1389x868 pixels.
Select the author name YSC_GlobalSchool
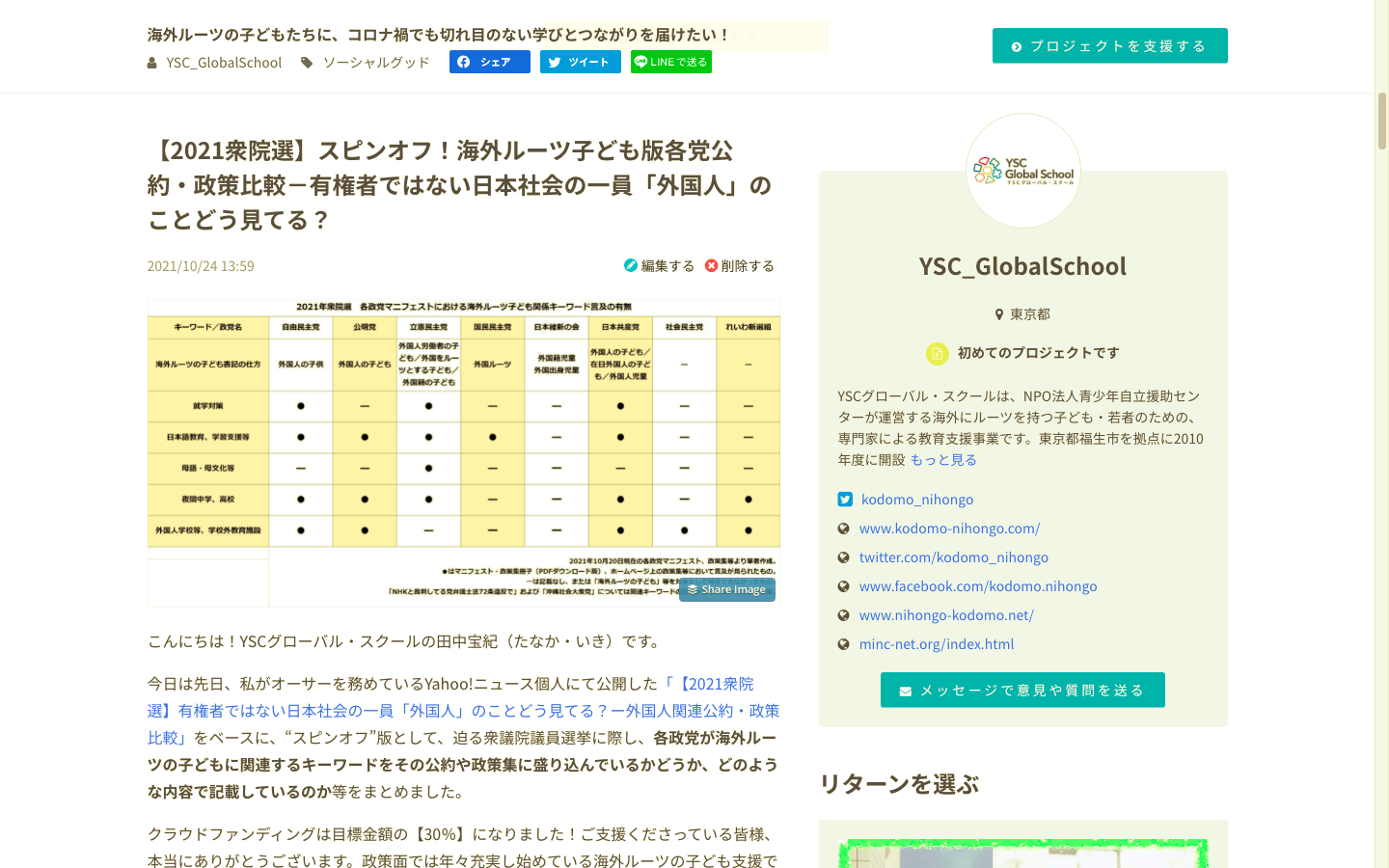(x=224, y=62)
